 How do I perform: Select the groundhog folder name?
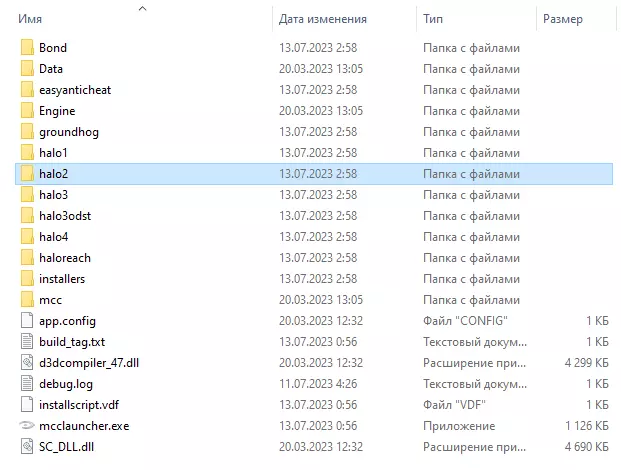click(69, 132)
